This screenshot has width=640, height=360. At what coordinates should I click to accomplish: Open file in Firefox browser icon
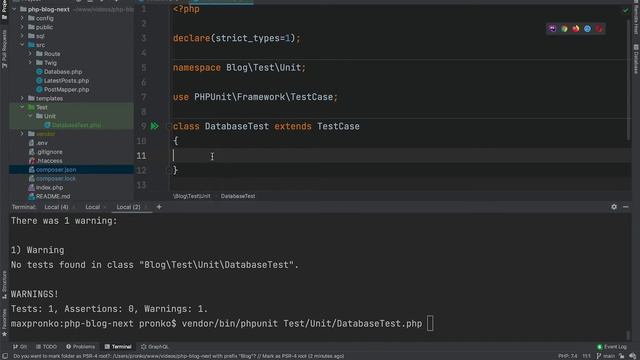point(576,29)
